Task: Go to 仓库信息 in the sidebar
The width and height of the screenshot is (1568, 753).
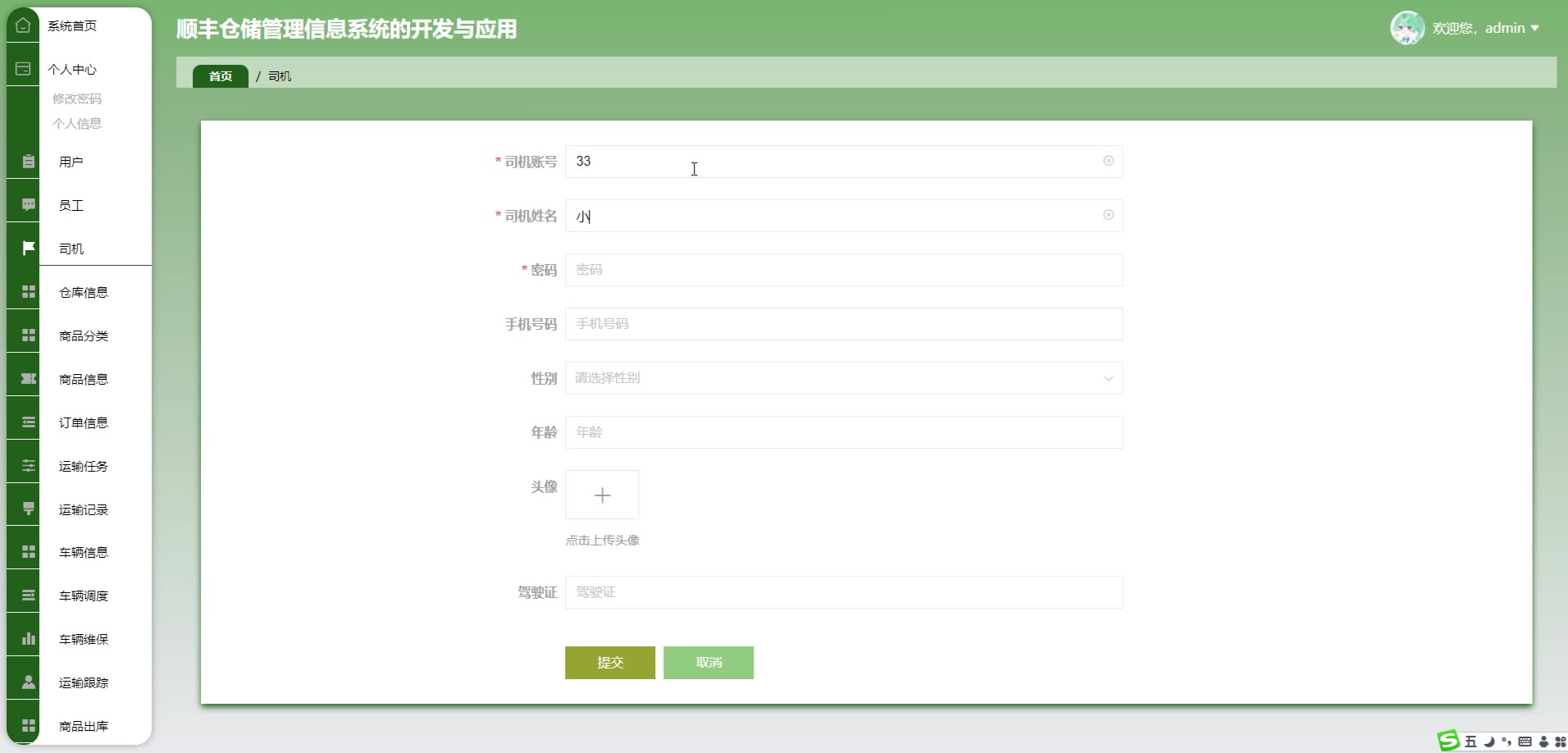Action: pos(84,292)
